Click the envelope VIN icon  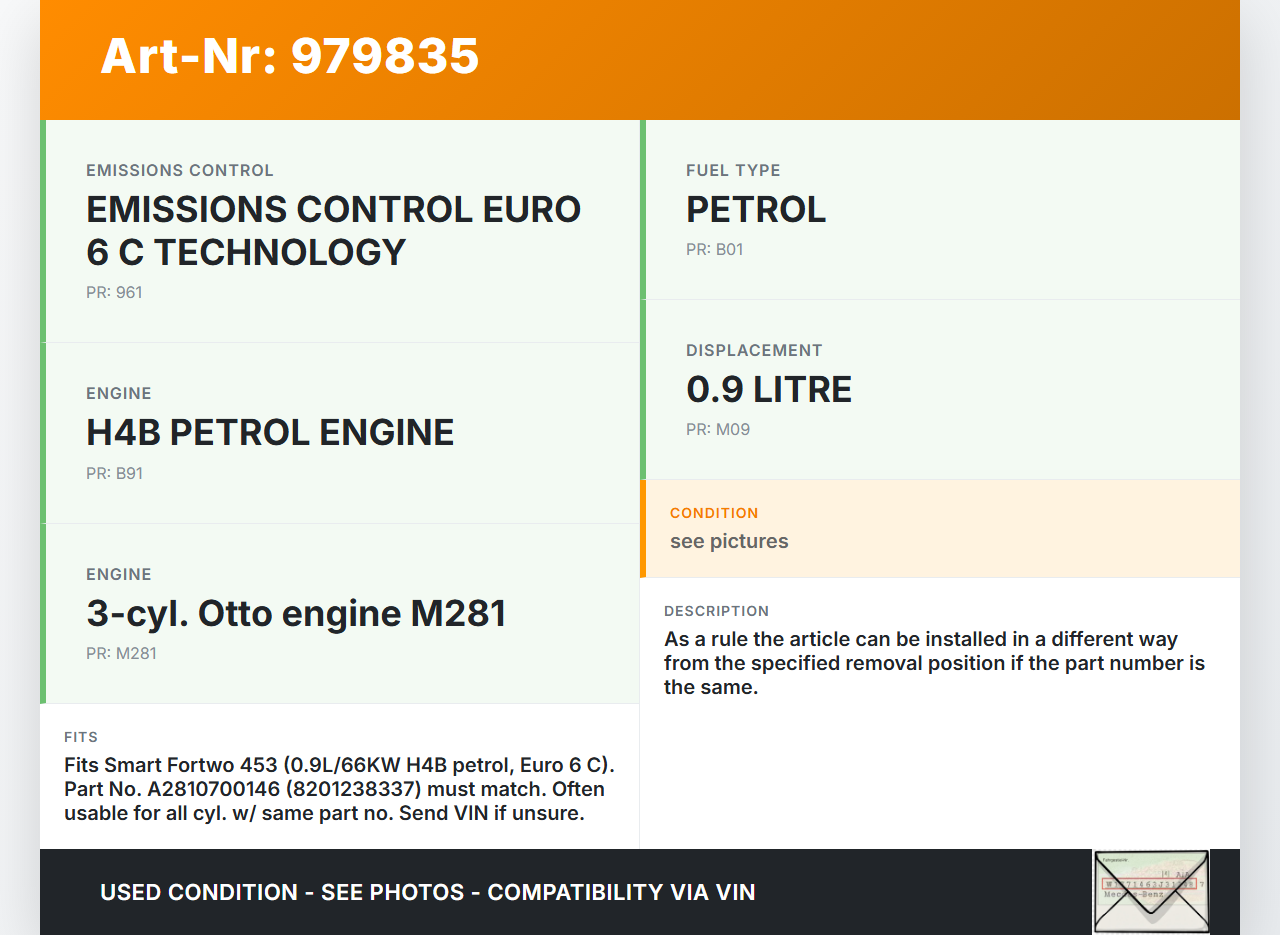click(1151, 891)
